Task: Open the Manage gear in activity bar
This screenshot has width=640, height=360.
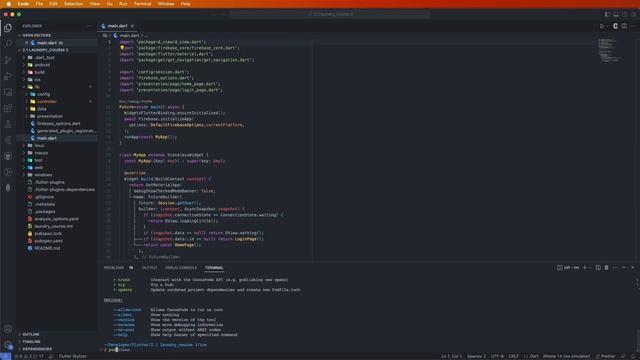Action: pos(8,345)
